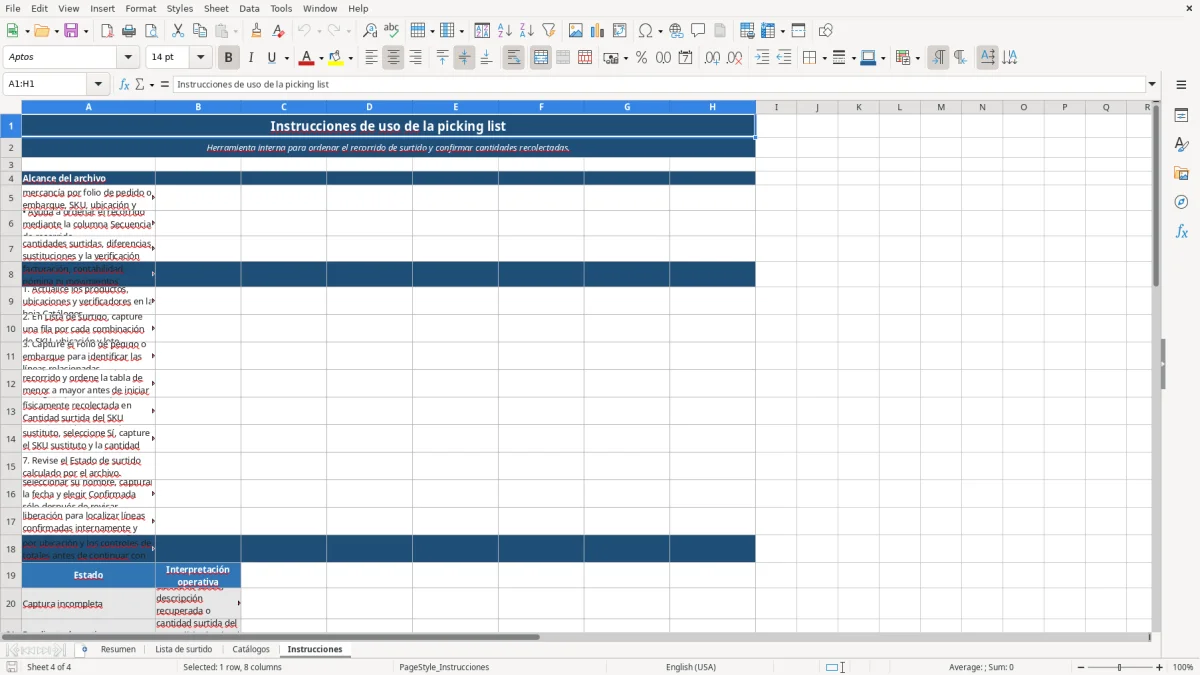Open background color dropdown arrow
The width and height of the screenshot is (1200, 675).
(x=350, y=58)
